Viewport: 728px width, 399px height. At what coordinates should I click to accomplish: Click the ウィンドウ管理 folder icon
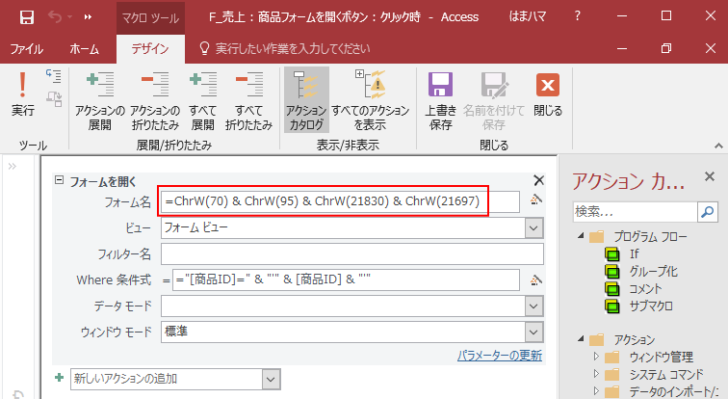(612, 357)
